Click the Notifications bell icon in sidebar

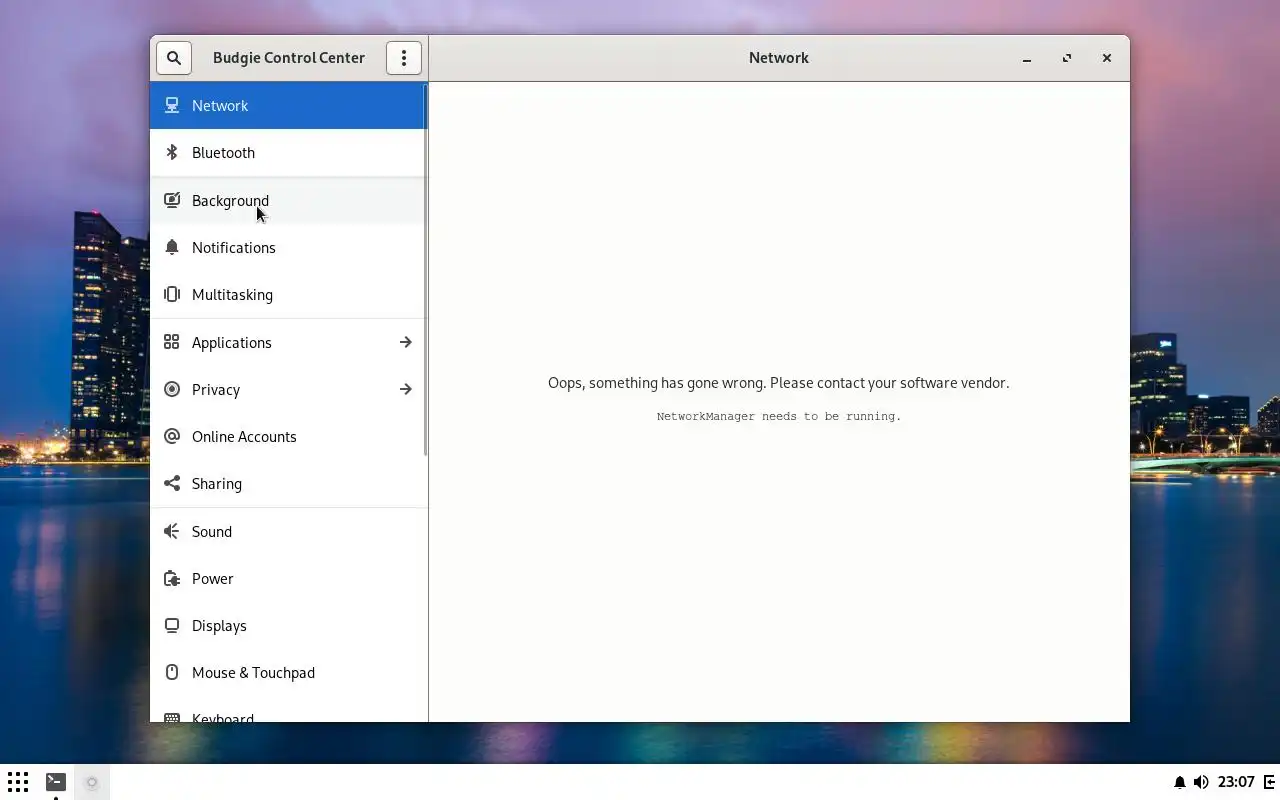coord(172,247)
